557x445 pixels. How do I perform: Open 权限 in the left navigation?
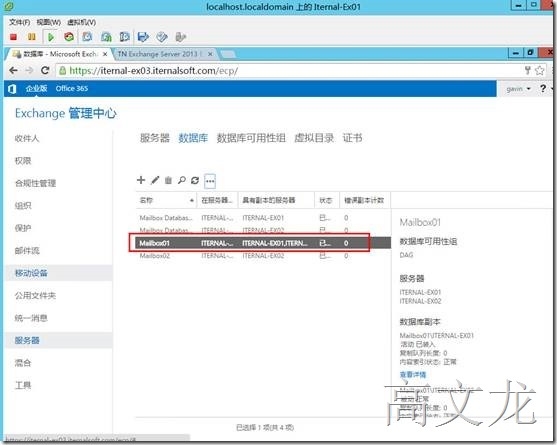[x=23, y=161]
